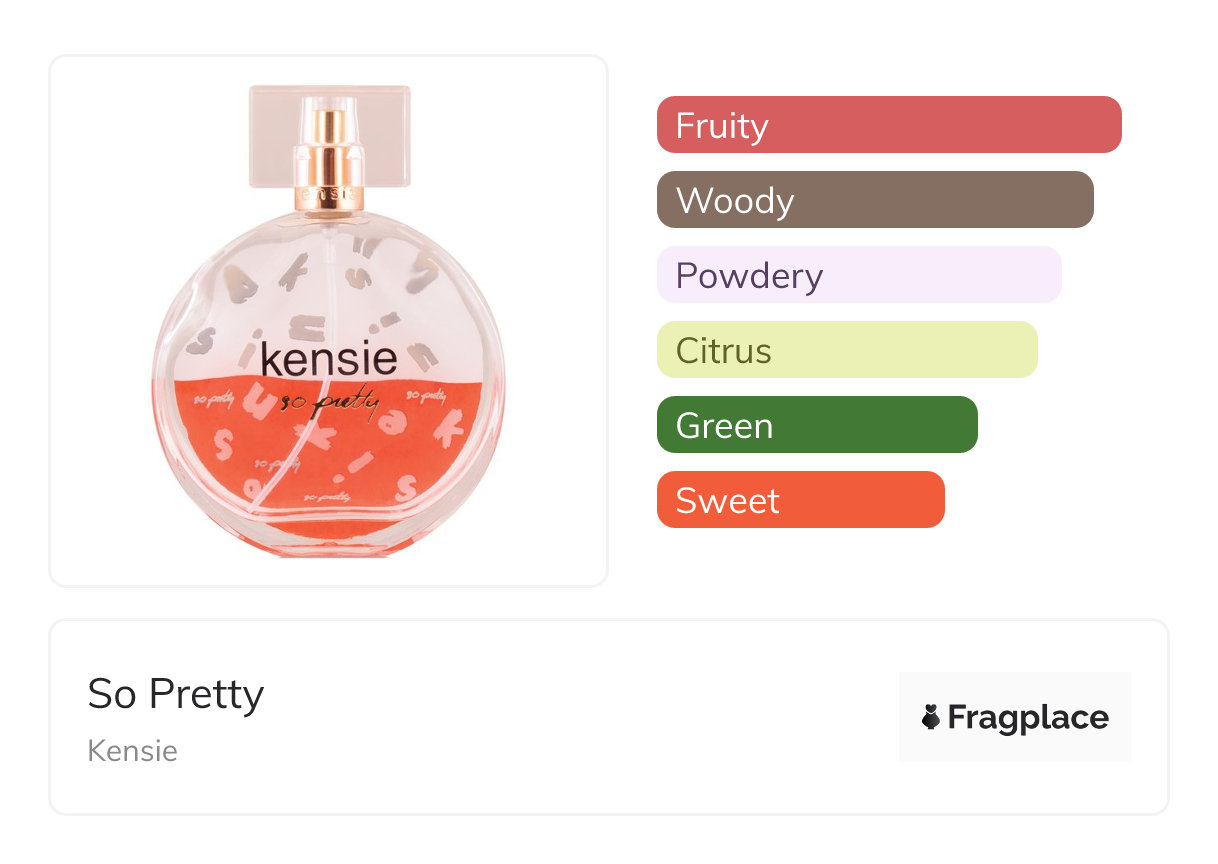Click the Powdery label text
The image size is (1218, 864).
coord(749,276)
